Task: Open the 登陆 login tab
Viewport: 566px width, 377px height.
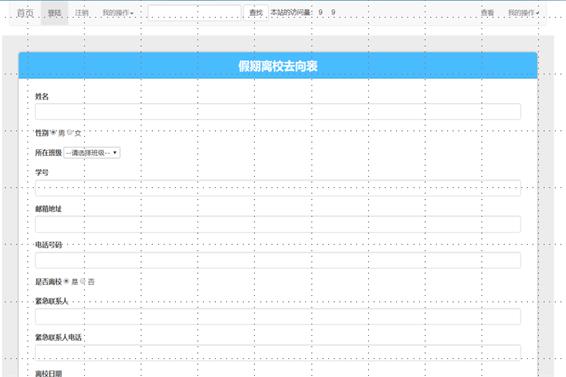Action: click(x=55, y=13)
